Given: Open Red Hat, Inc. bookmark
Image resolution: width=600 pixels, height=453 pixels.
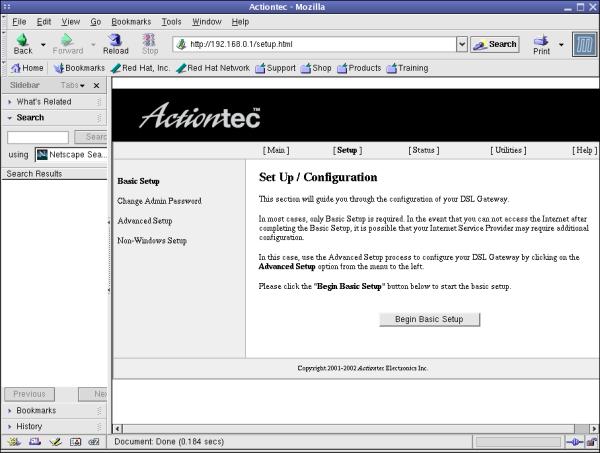Looking at the screenshot, I should point(140,68).
